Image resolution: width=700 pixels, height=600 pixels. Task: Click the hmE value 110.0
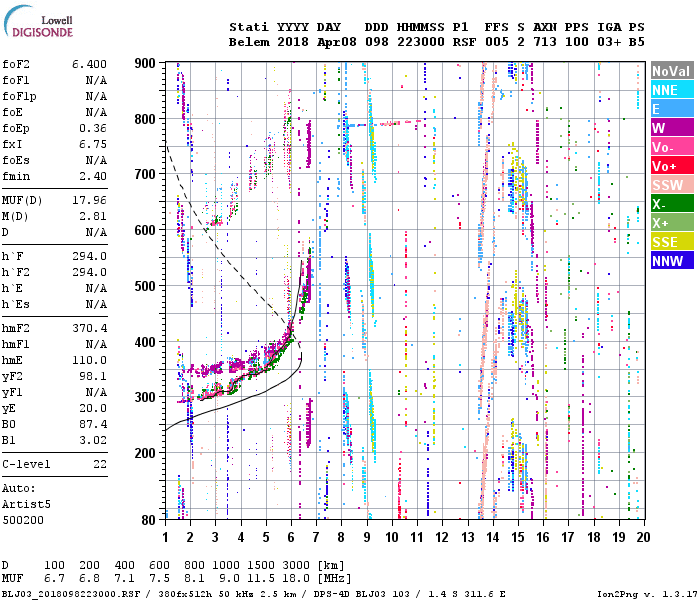pos(89,360)
